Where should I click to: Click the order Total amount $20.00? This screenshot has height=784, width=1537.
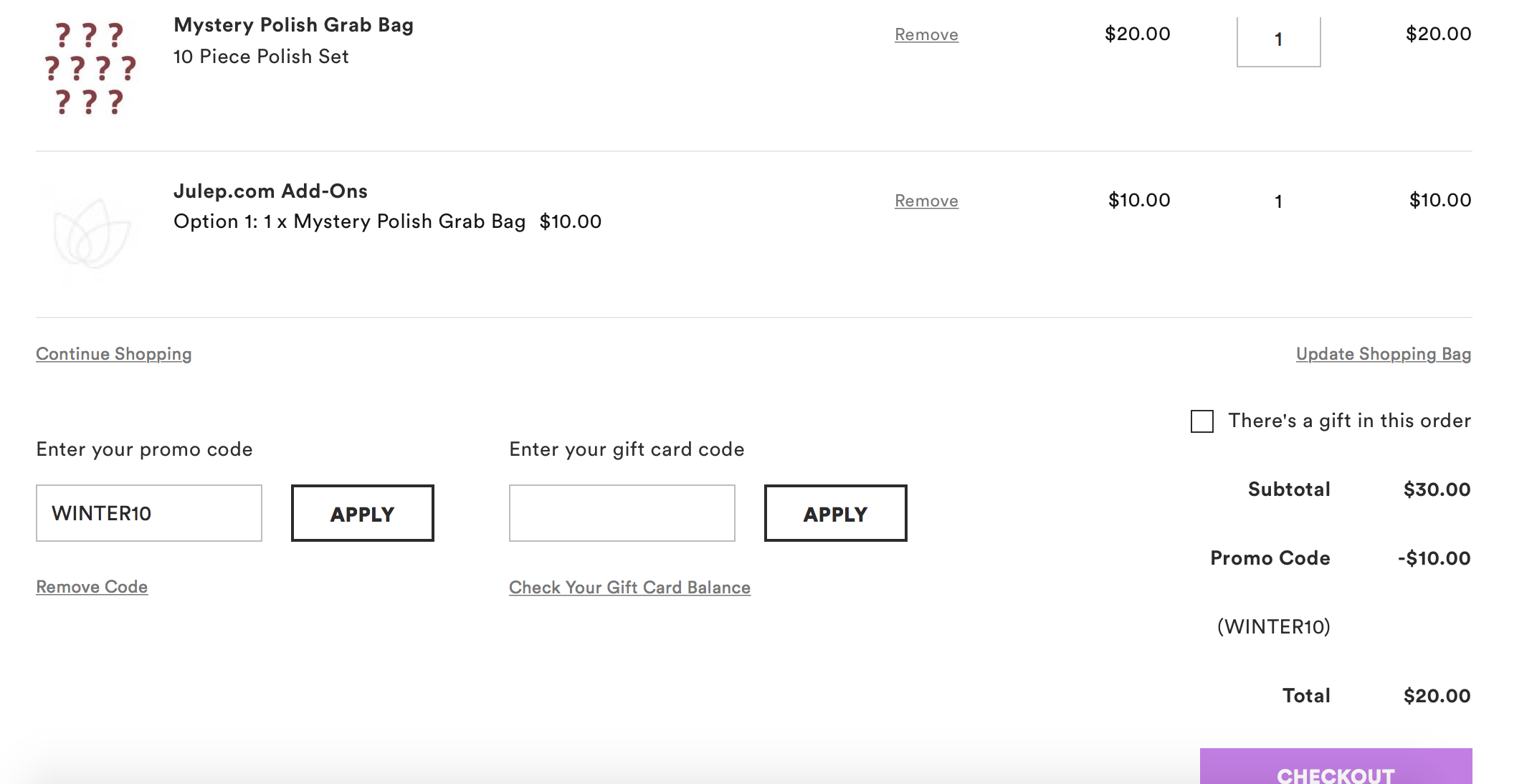1437,696
